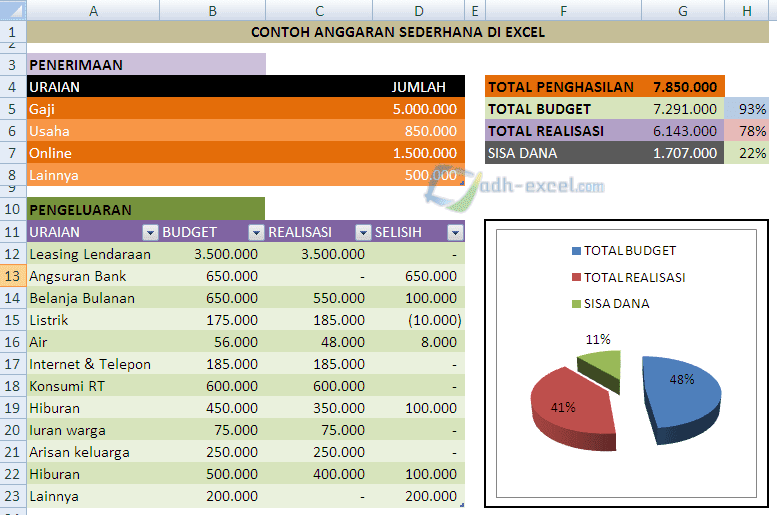Open the BUDGET column filter dropdown
Image resolution: width=777 pixels, height=515 pixels.
[256, 233]
